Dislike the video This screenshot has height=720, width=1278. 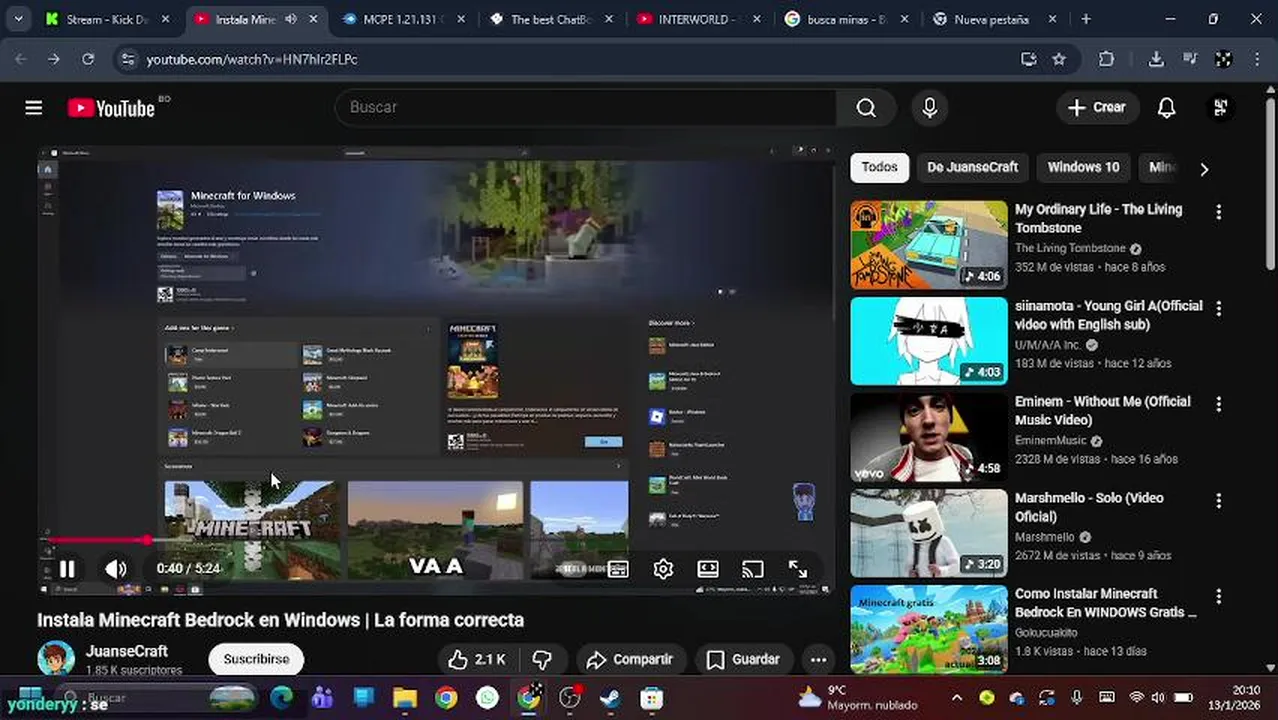pos(542,659)
